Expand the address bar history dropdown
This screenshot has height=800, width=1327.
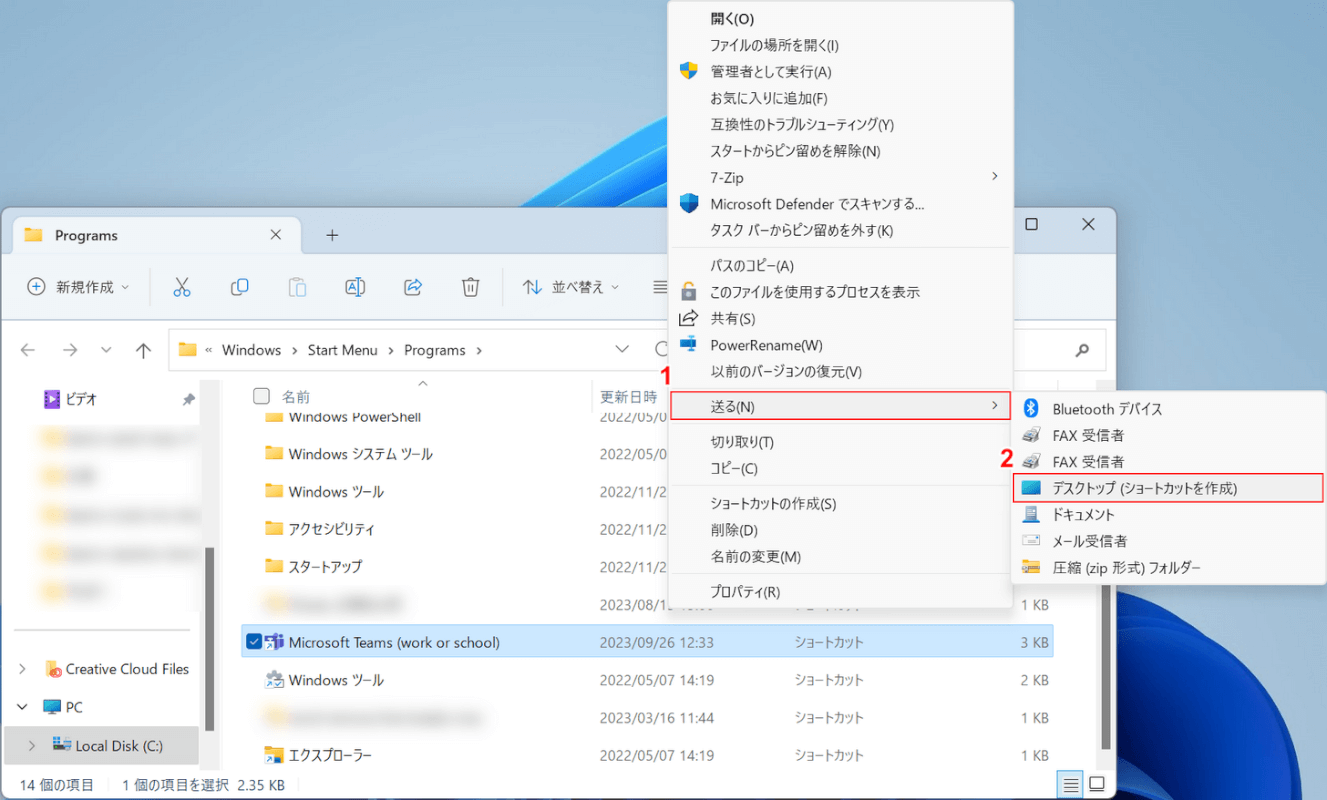(622, 350)
